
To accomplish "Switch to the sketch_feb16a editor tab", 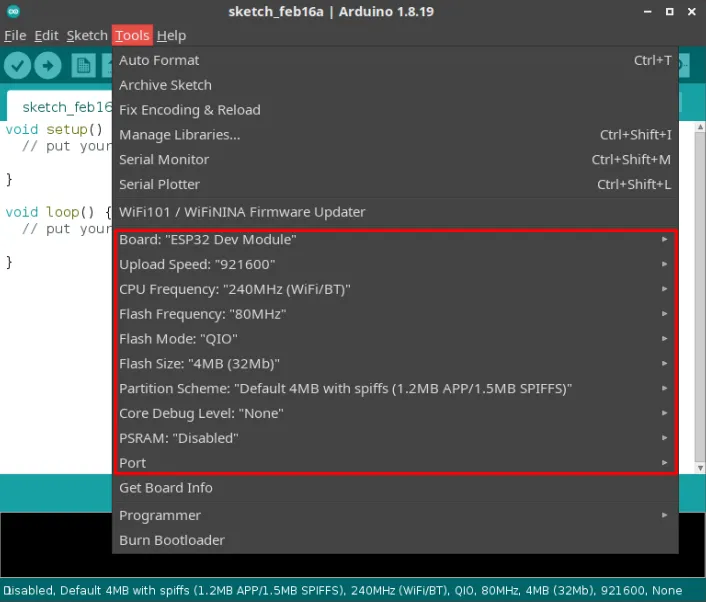I will click(x=59, y=107).
